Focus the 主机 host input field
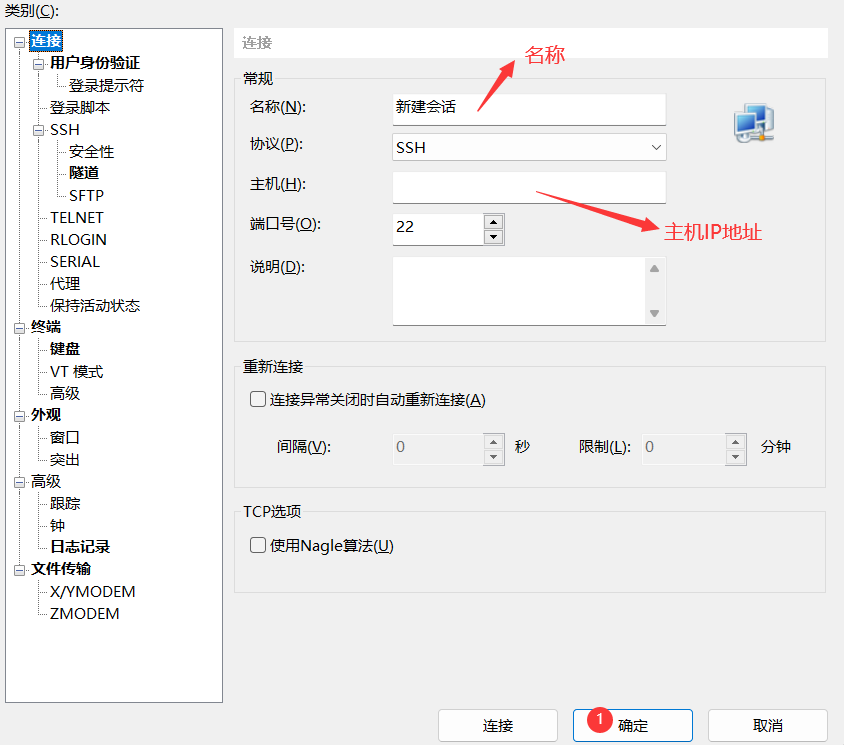The height and width of the screenshot is (745, 844). tap(529, 187)
